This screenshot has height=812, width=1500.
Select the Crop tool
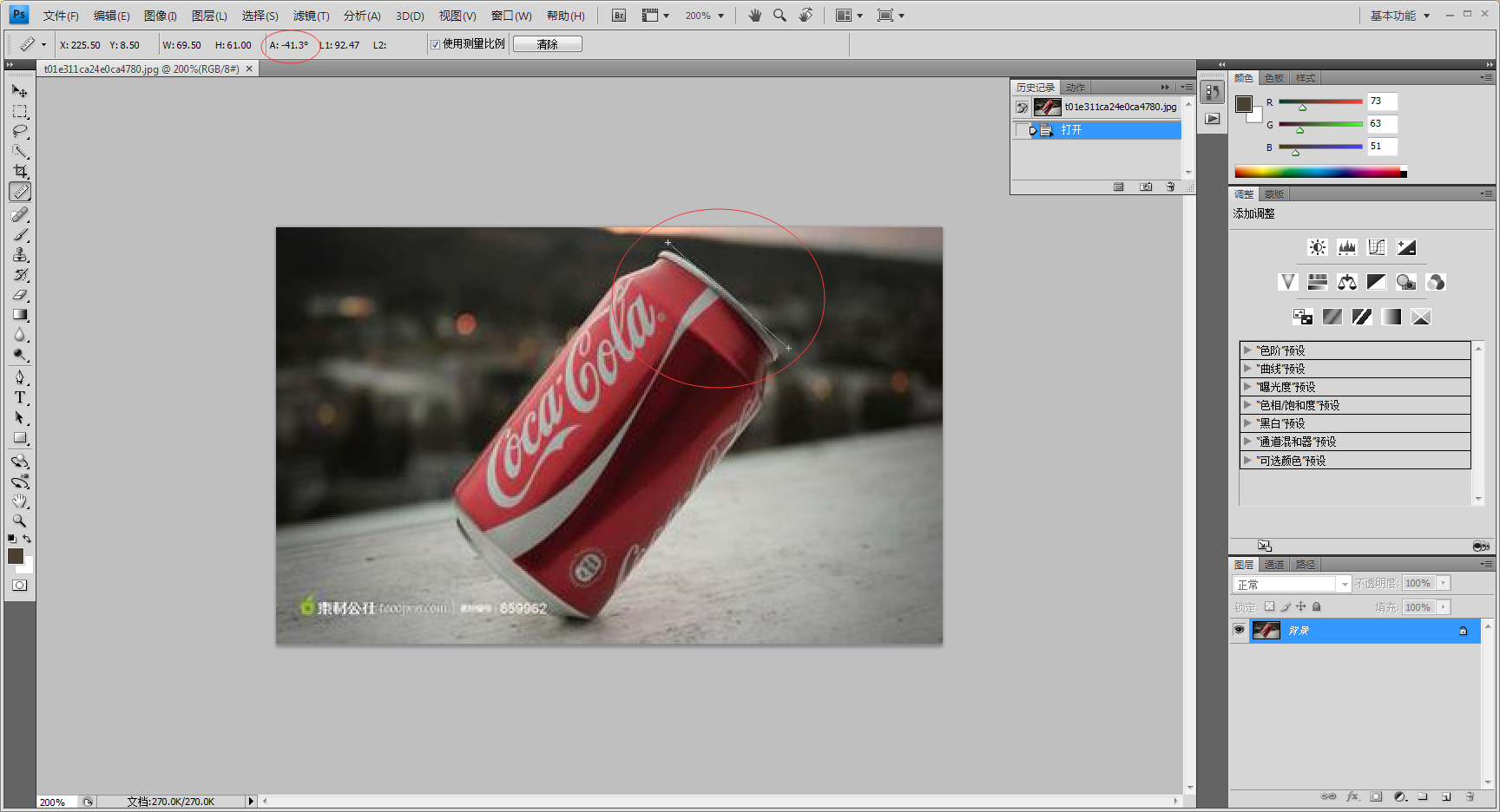[20, 172]
